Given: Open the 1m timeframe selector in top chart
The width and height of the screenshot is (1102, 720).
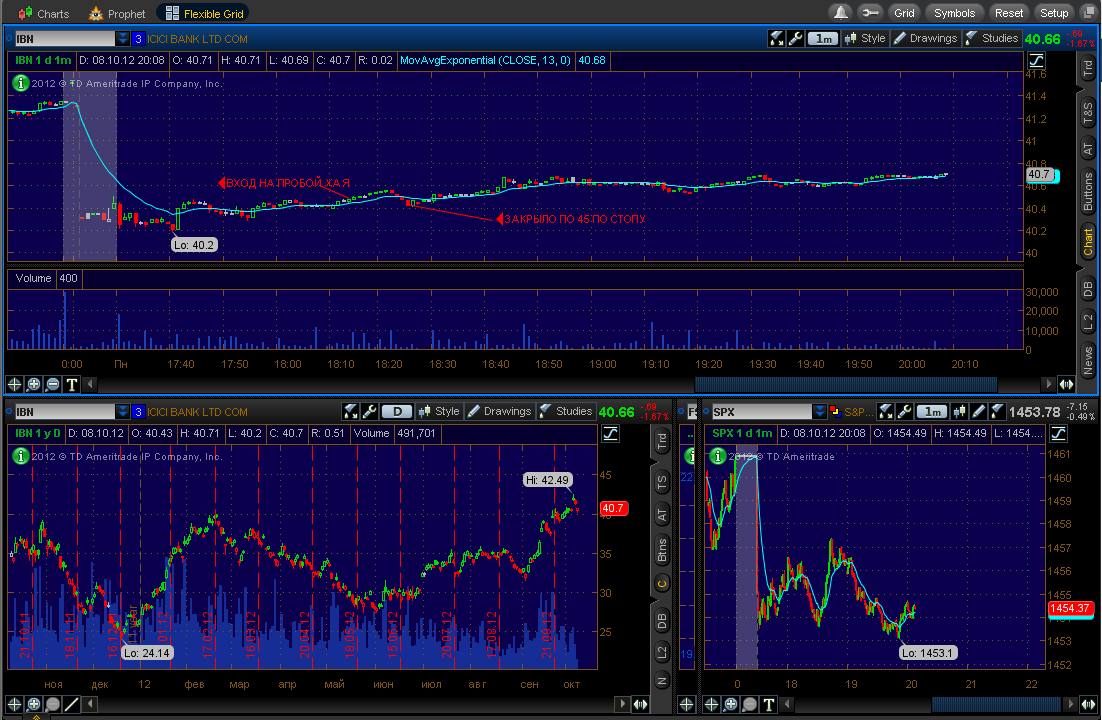Looking at the screenshot, I should [x=824, y=39].
